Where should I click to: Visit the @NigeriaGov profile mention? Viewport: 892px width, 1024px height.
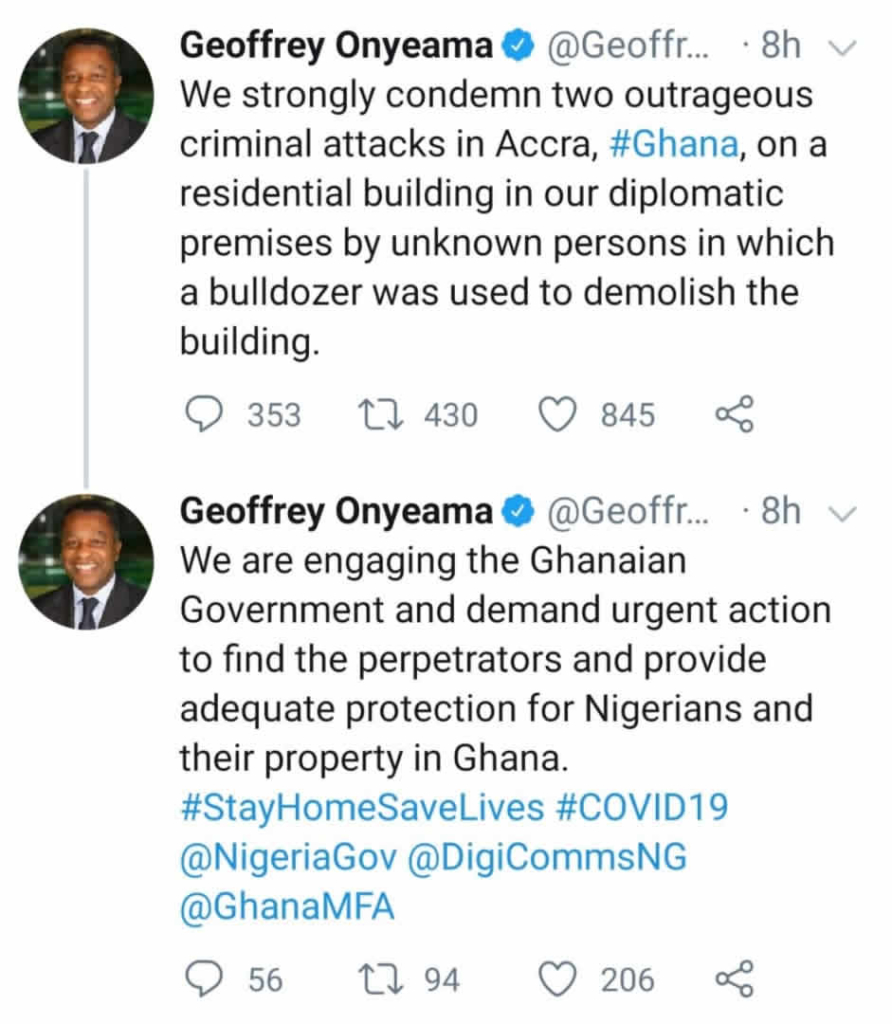[x=290, y=858]
